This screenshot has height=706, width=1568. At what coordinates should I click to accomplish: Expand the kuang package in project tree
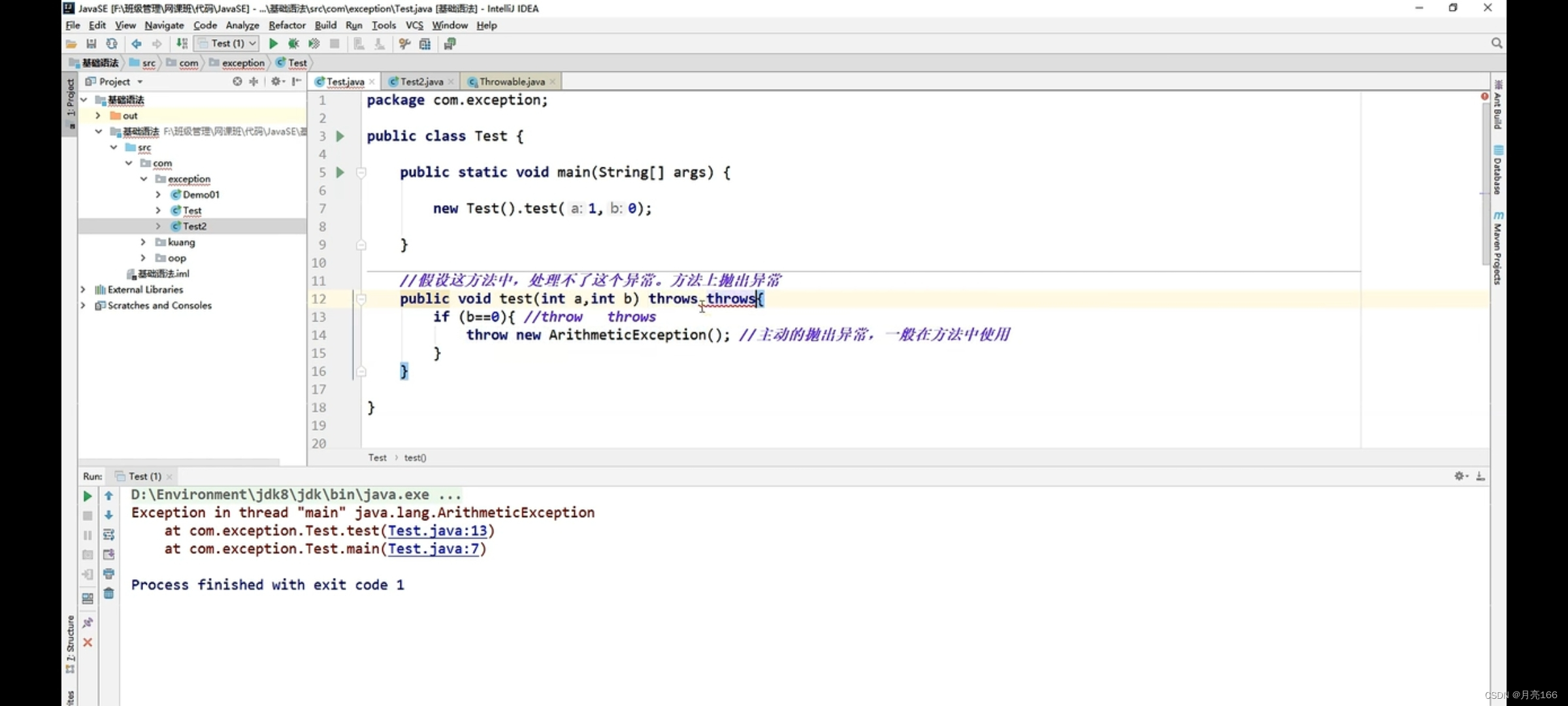click(x=143, y=242)
